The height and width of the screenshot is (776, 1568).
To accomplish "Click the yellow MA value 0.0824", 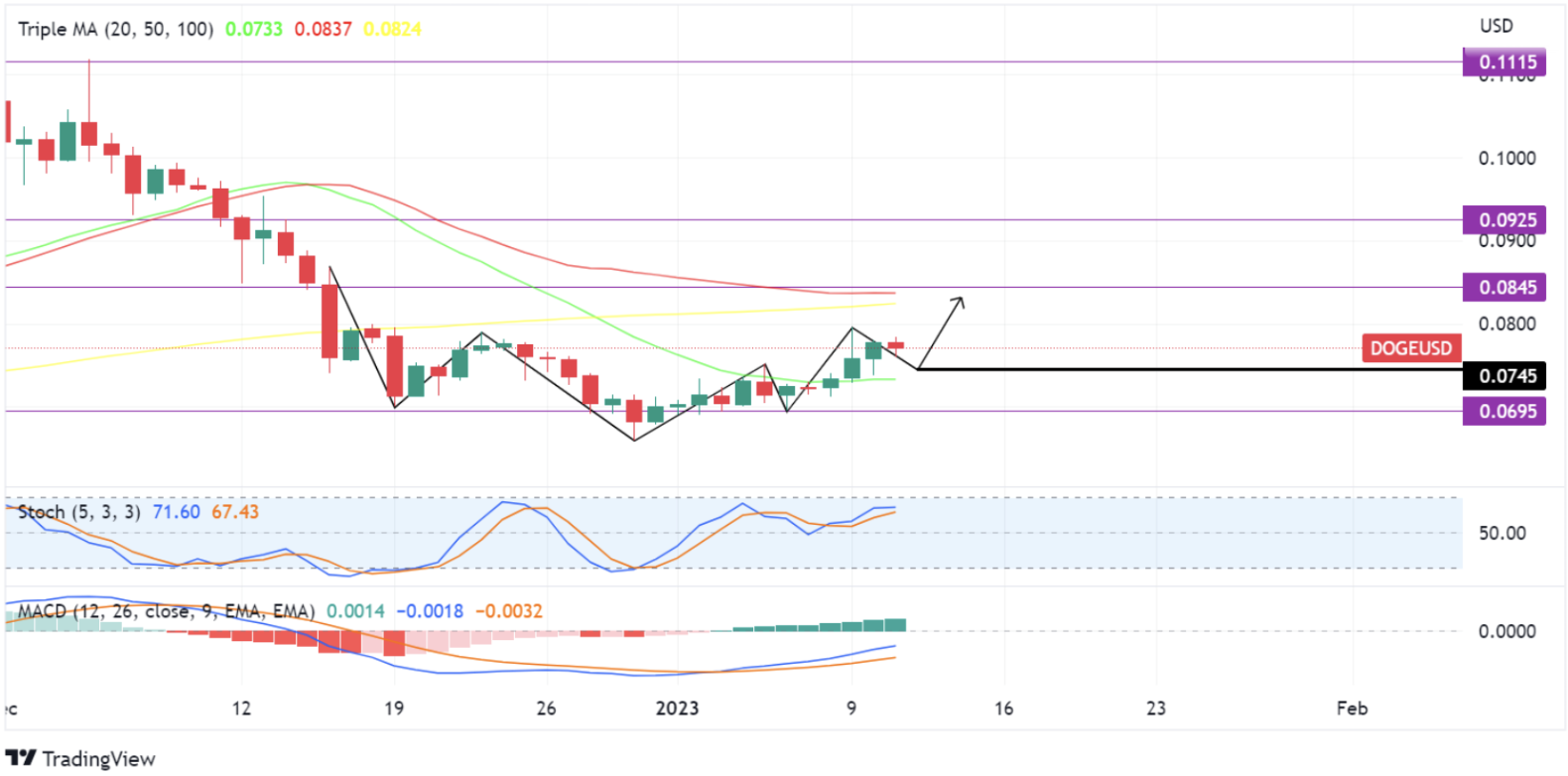I will 392,29.
